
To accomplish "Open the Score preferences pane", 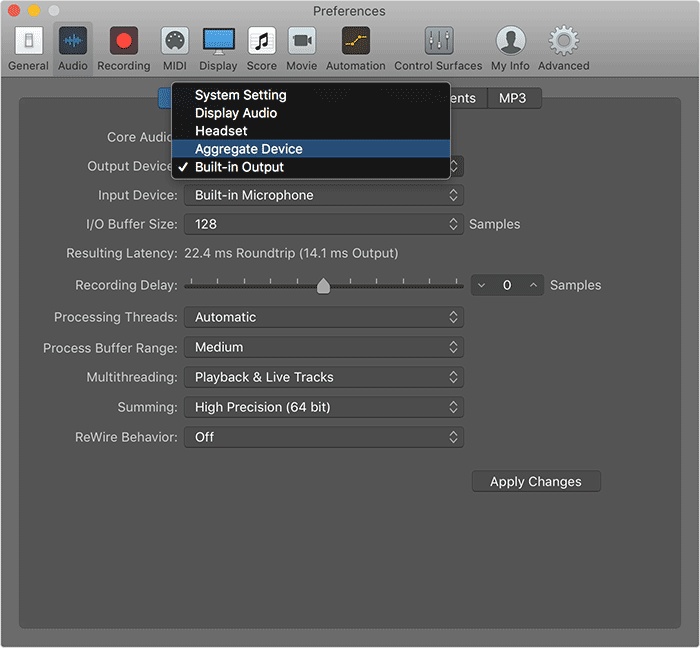I will tap(262, 48).
